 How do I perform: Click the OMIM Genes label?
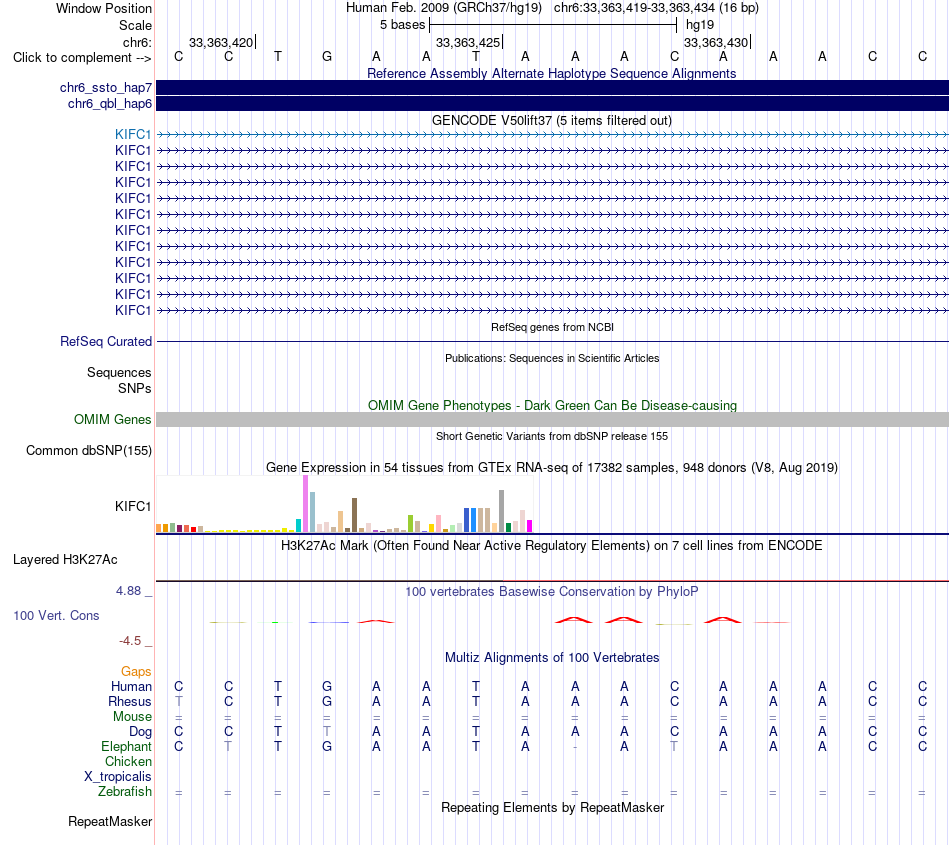click(112, 419)
